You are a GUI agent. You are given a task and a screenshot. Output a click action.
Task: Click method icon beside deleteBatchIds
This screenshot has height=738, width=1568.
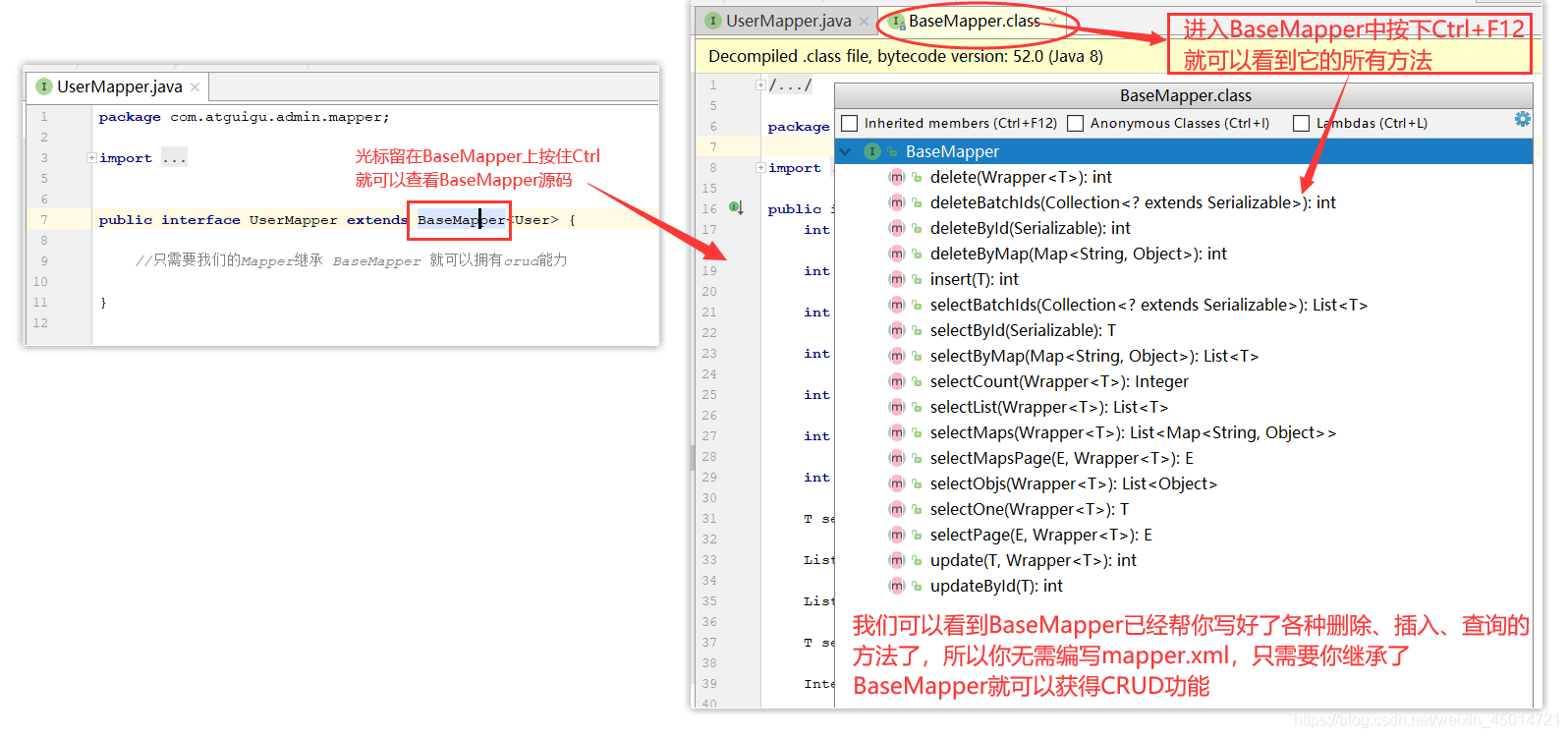pyautogui.click(x=896, y=202)
